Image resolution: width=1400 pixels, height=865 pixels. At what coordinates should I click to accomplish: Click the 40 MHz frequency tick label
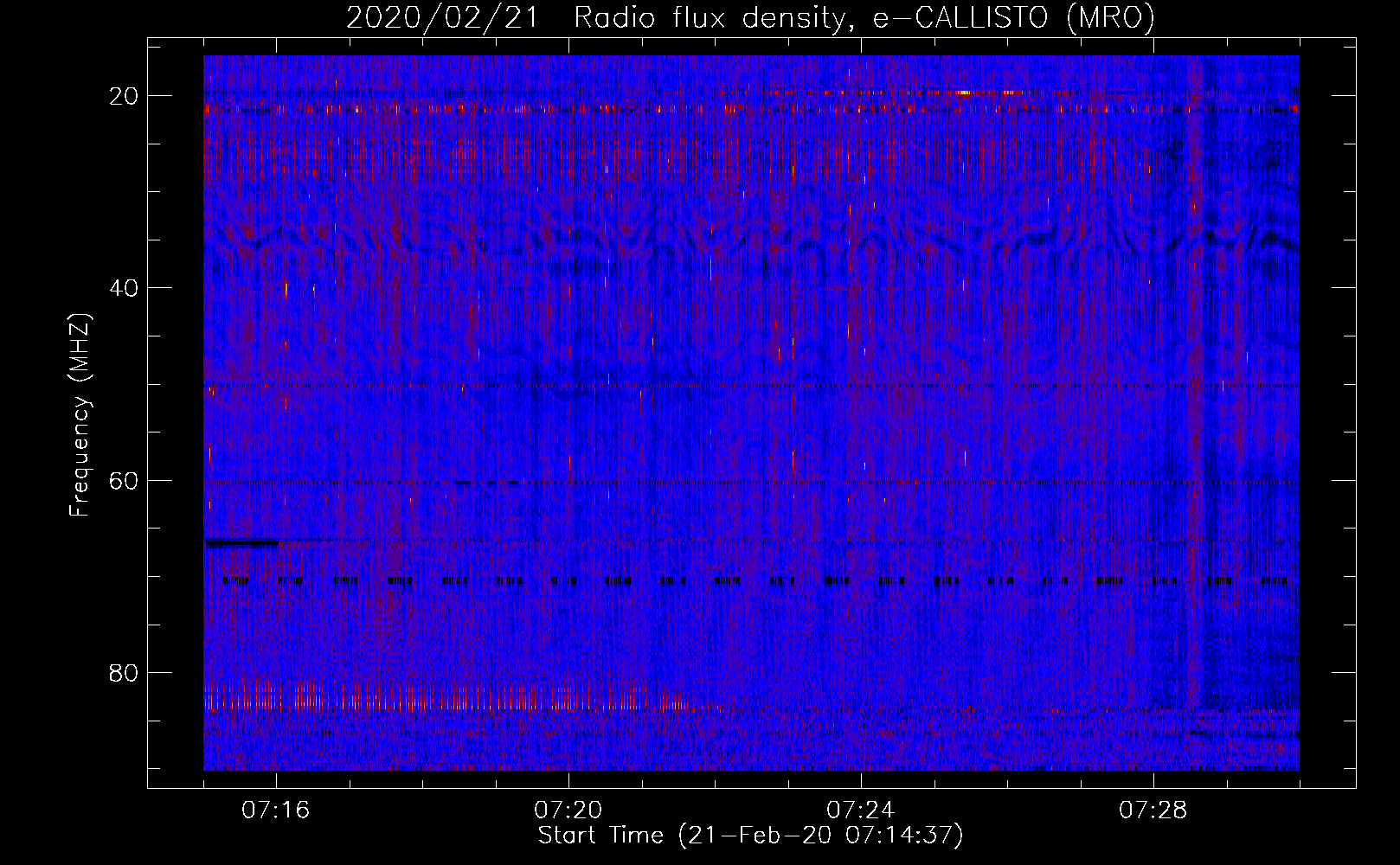point(125,287)
